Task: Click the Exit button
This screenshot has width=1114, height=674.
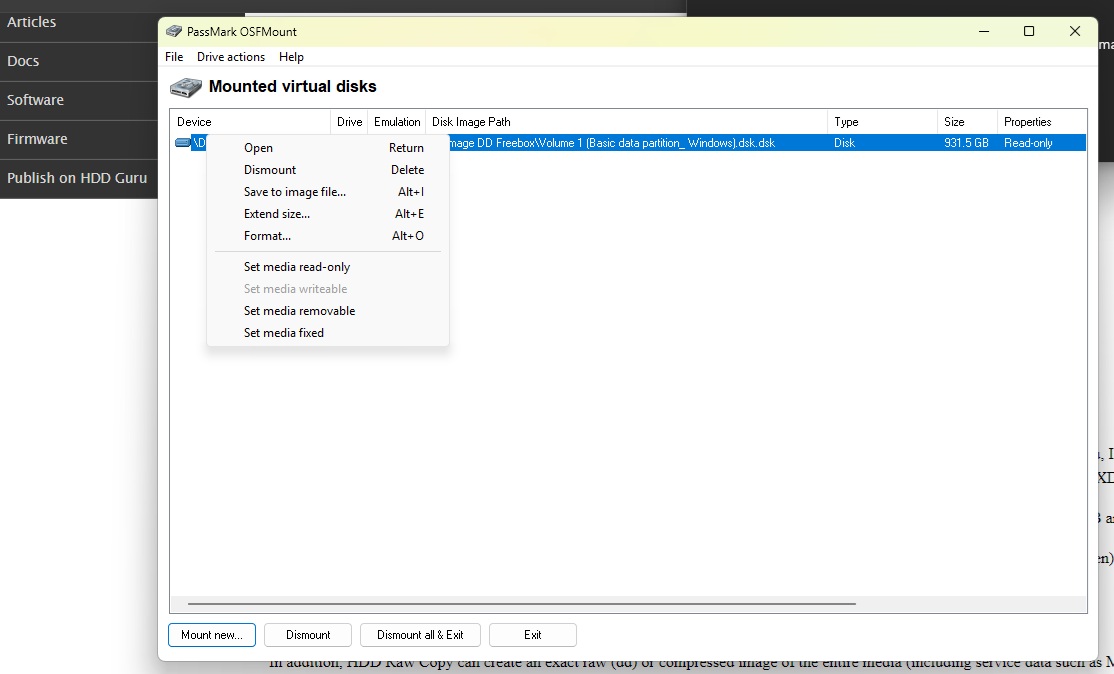Action: (x=532, y=635)
